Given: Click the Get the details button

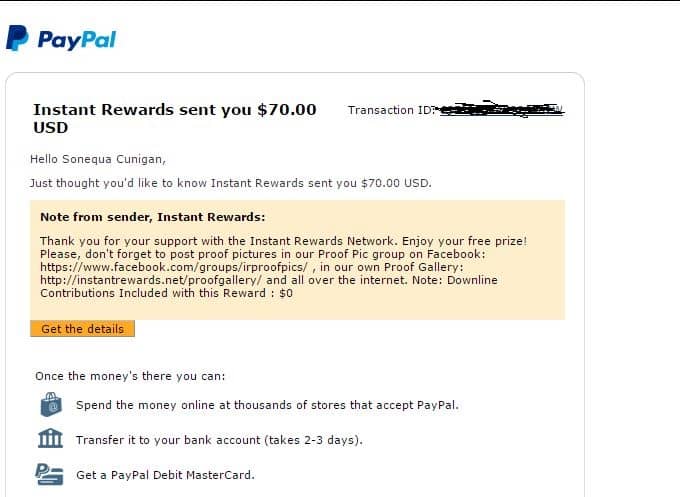Looking at the screenshot, I should 82,329.
